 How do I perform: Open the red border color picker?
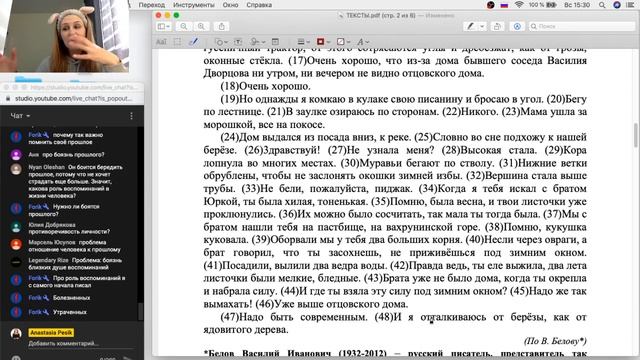[x=323, y=42]
